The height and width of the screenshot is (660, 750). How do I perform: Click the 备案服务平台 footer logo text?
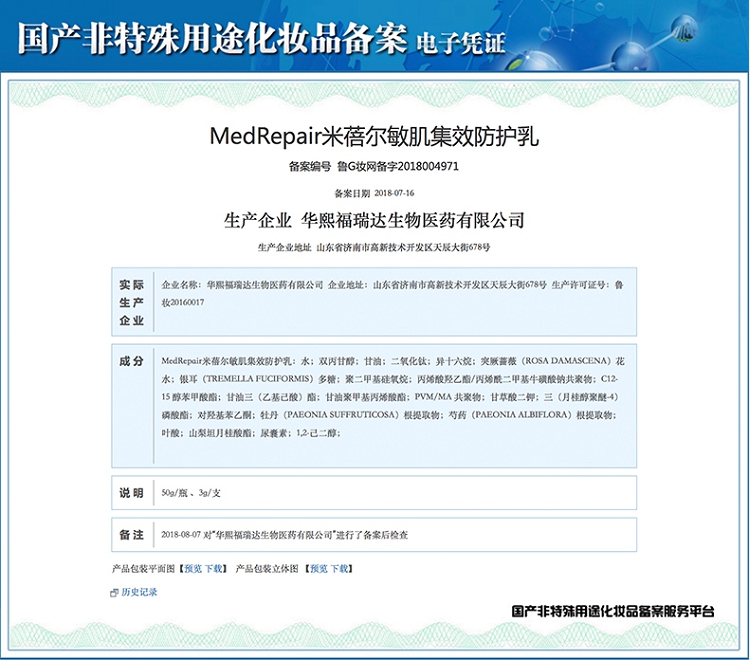point(612,611)
